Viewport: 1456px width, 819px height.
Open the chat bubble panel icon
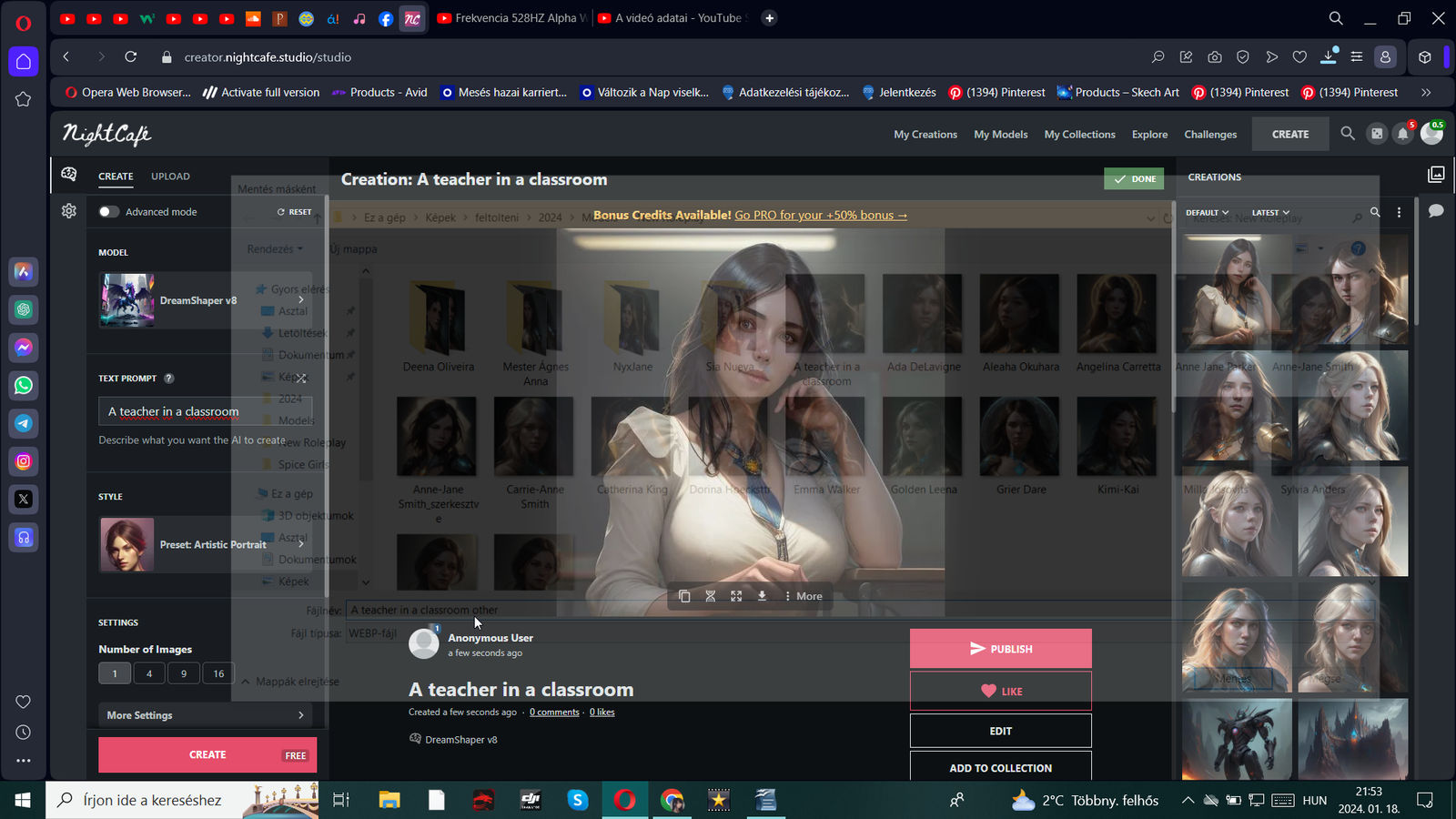1436,211
